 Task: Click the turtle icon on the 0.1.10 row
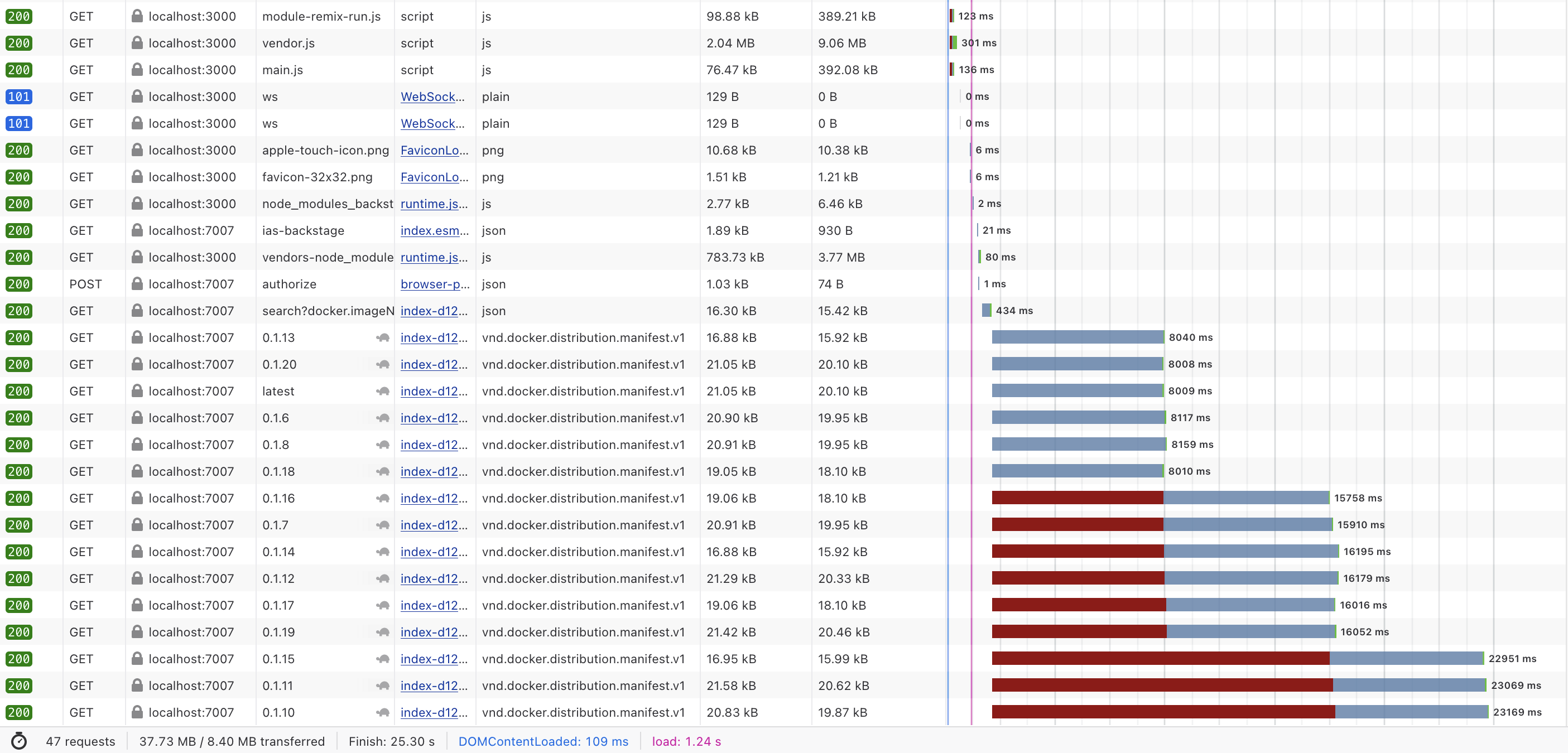pyautogui.click(x=382, y=712)
